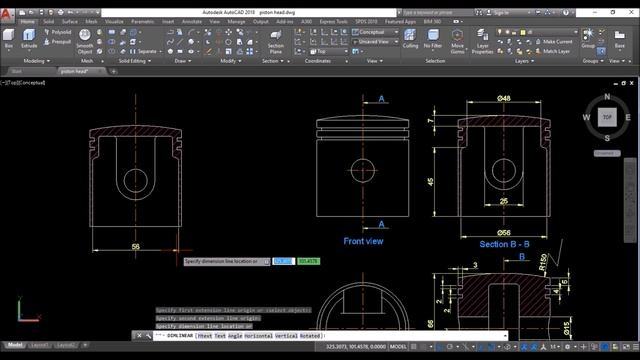Screen dimensions: 640x360
Task: Choose the Angle option in command line
Action: [x=235, y=336]
